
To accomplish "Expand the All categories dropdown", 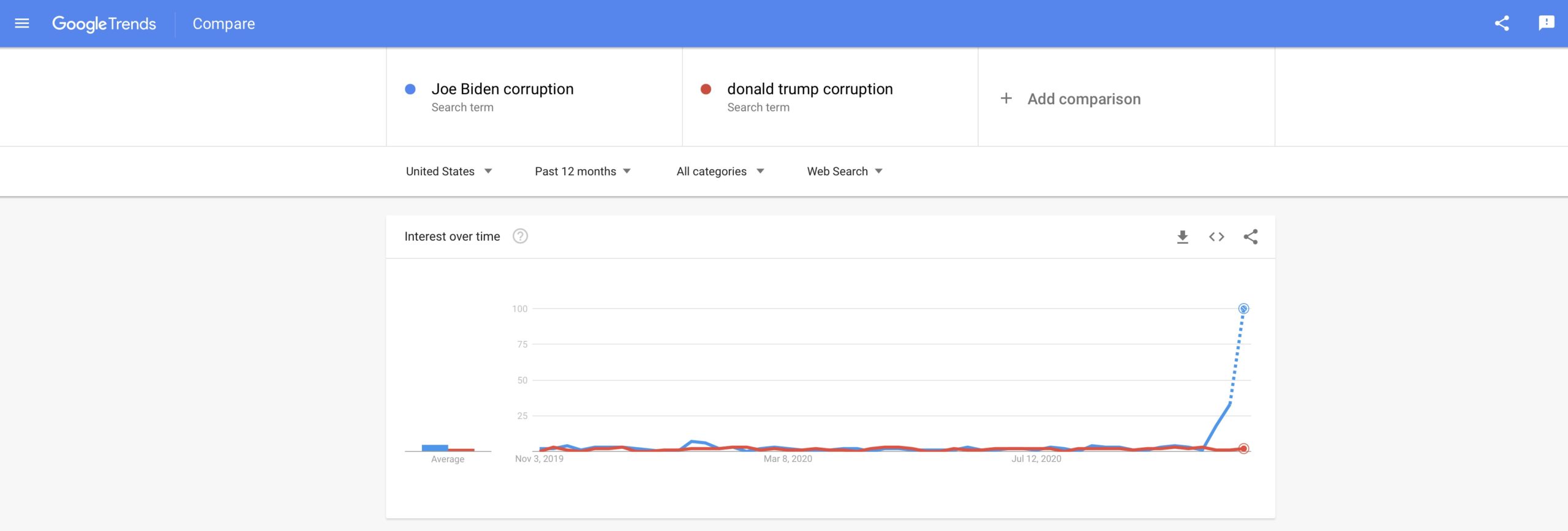I will (720, 171).
